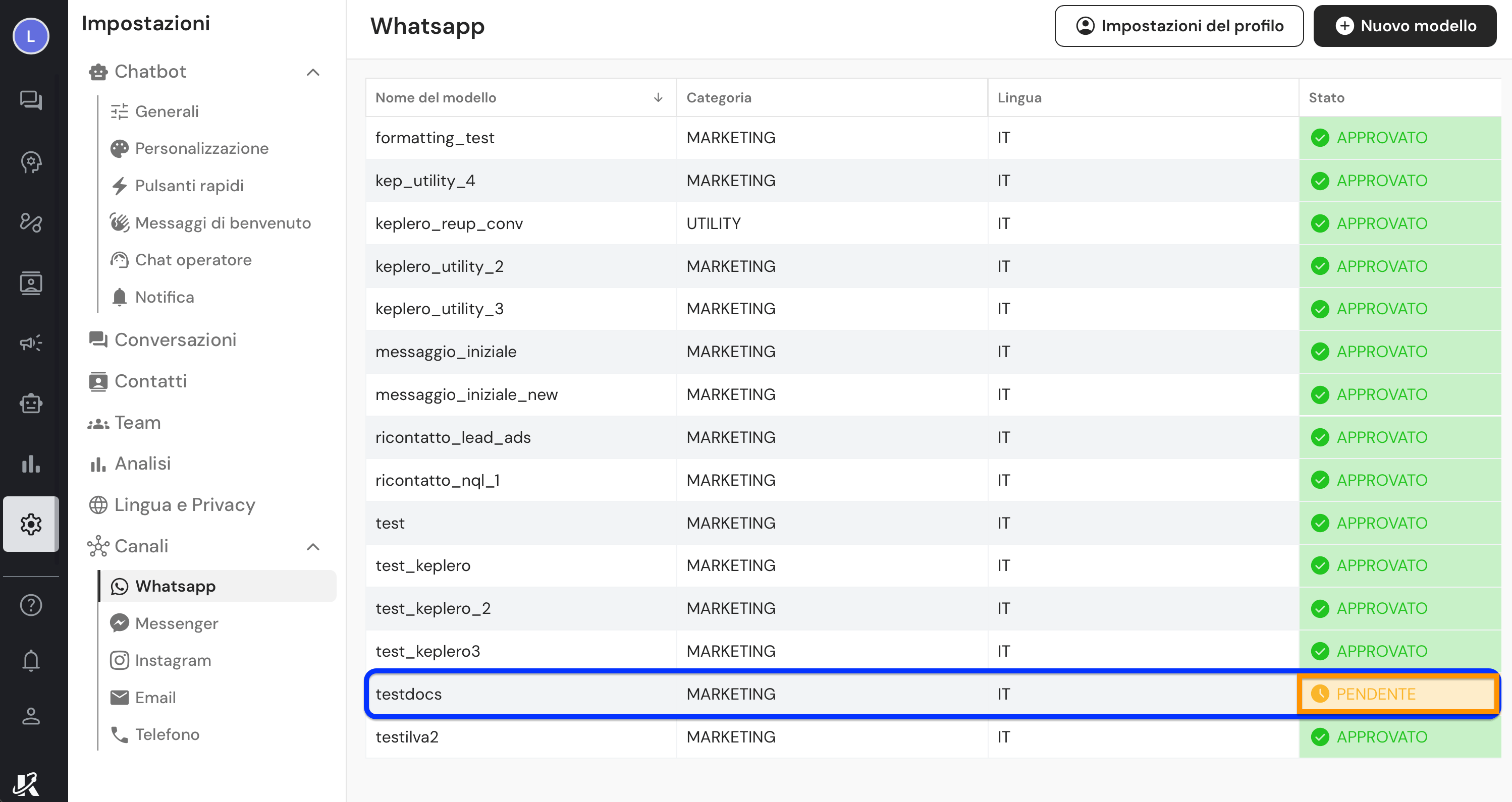The width and height of the screenshot is (1512, 802).
Task: Open Messenger channel settings
Action: click(176, 623)
